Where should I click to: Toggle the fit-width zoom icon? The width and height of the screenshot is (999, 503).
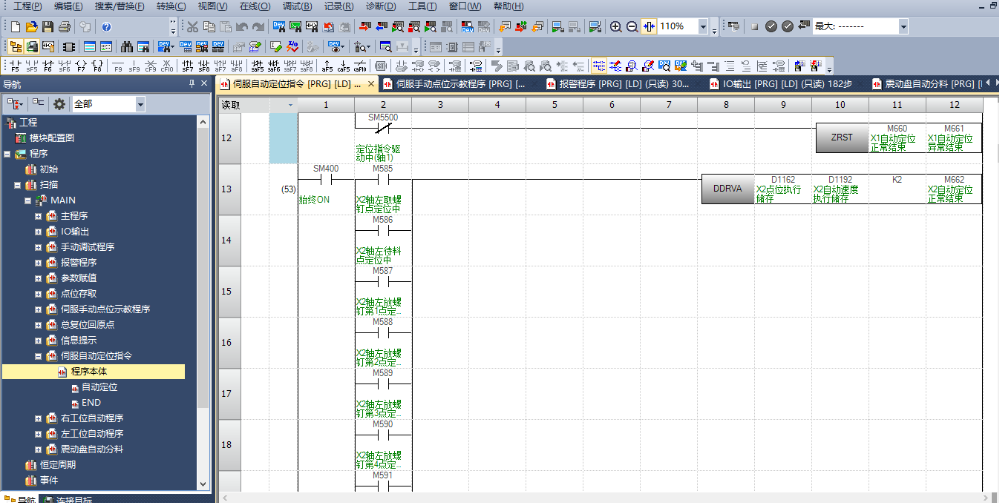649,27
